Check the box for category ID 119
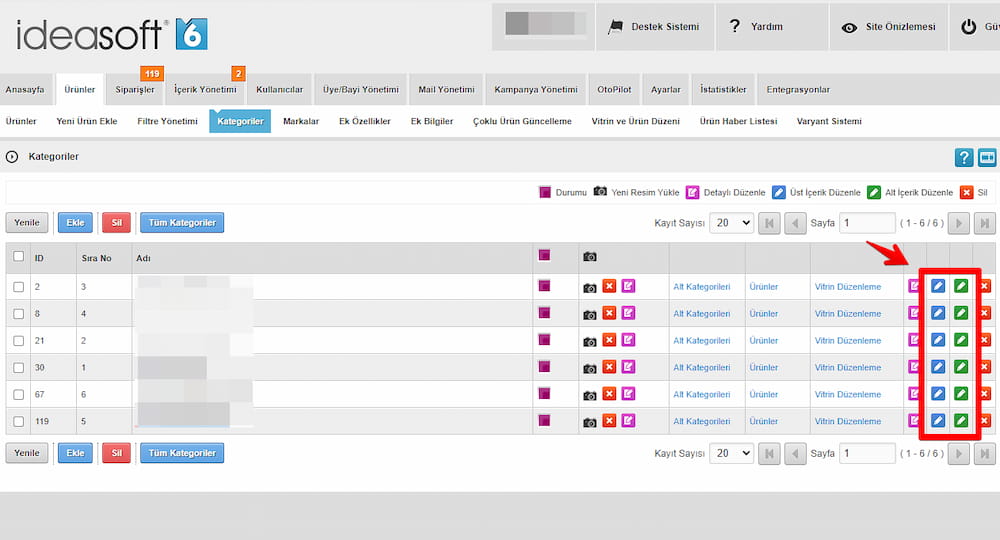Viewport: 1000px width, 540px height. click(x=19, y=422)
